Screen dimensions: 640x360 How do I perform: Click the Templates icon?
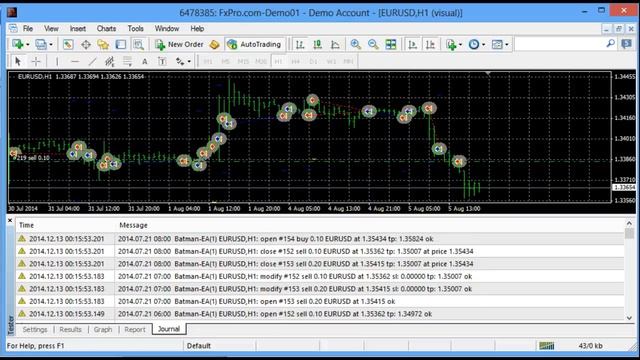pos(497,44)
